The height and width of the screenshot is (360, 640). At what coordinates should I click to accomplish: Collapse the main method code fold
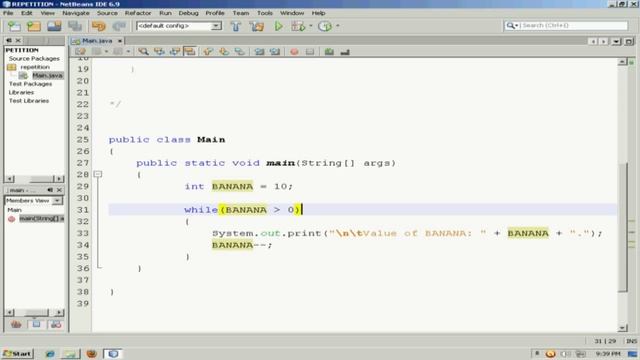coord(98,174)
